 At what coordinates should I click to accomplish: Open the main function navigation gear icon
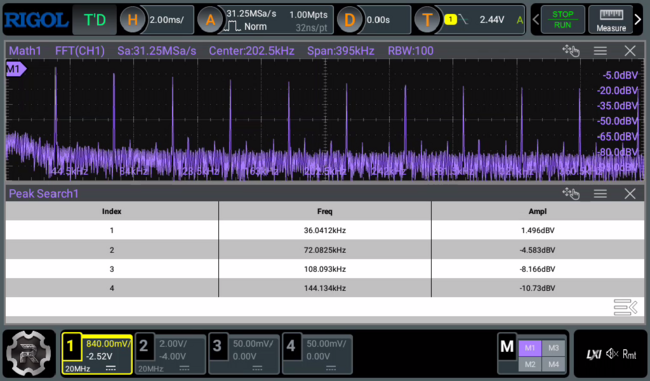[x=29, y=354]
